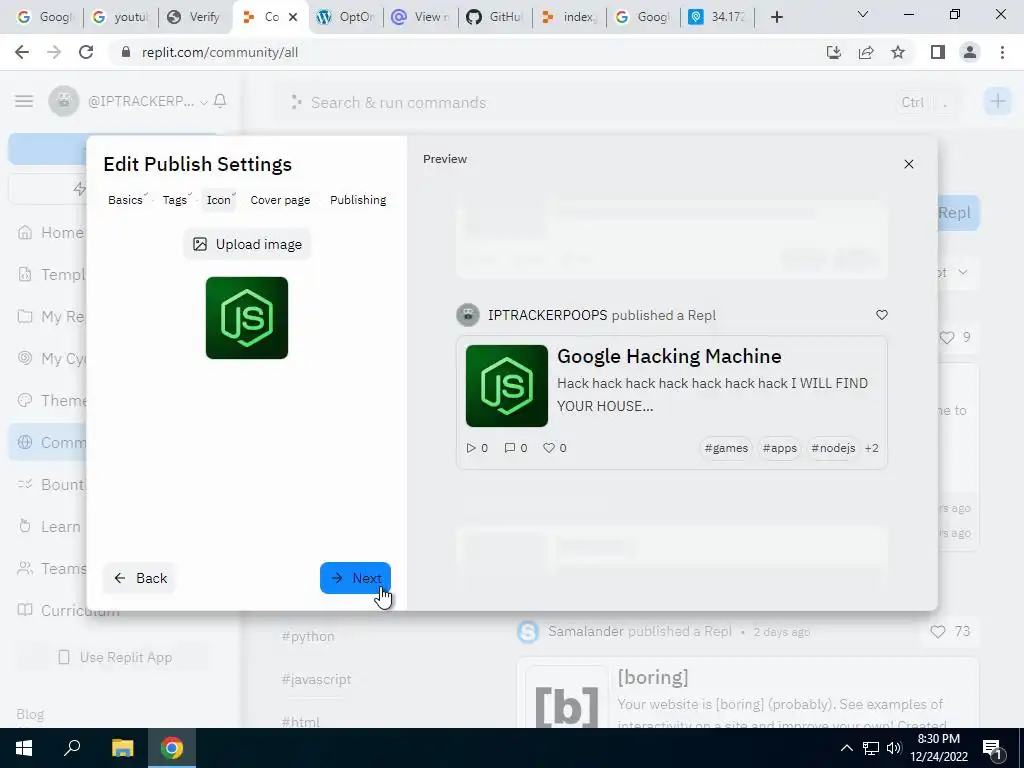This screenshot has width=1024, height=768.
Task: Open Themes in the sidebar
Action: pyautogui.click(x=51, y=400)
